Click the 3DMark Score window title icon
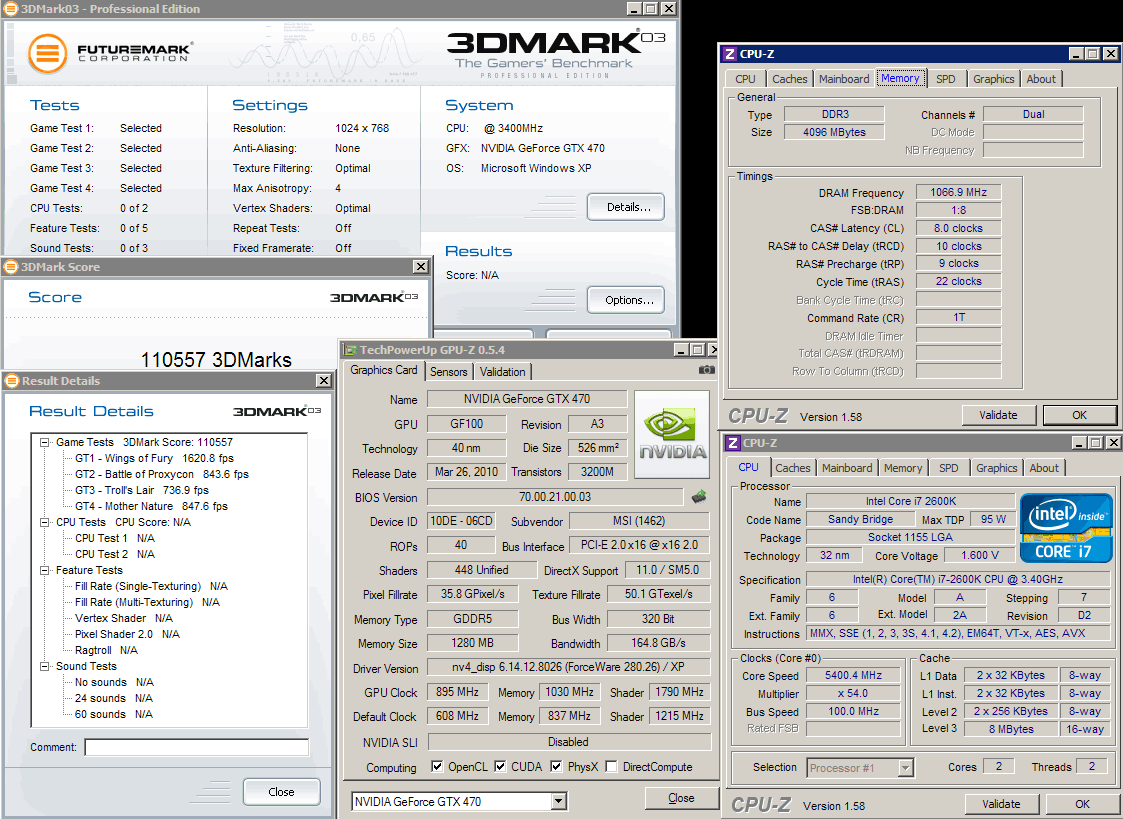Viewport: 1123px width, 819px height. pos(11,267)
